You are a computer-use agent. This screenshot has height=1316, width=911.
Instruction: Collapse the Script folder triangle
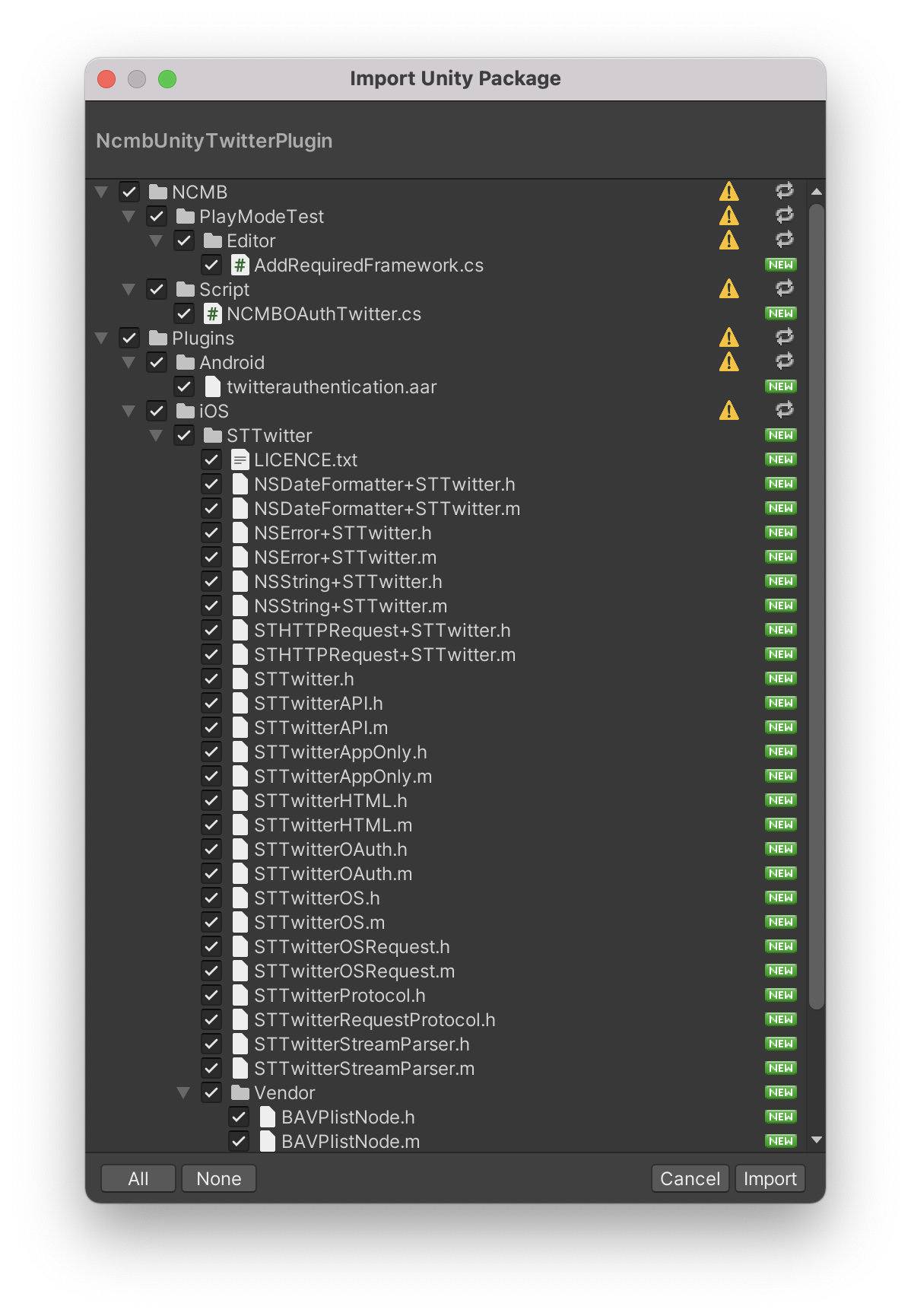click(129, 289)
